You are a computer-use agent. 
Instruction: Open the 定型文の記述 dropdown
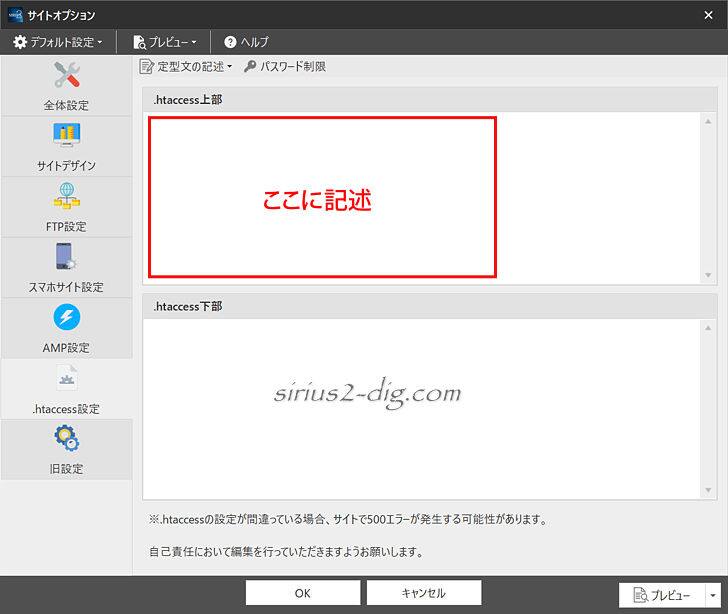click(186, 67)
